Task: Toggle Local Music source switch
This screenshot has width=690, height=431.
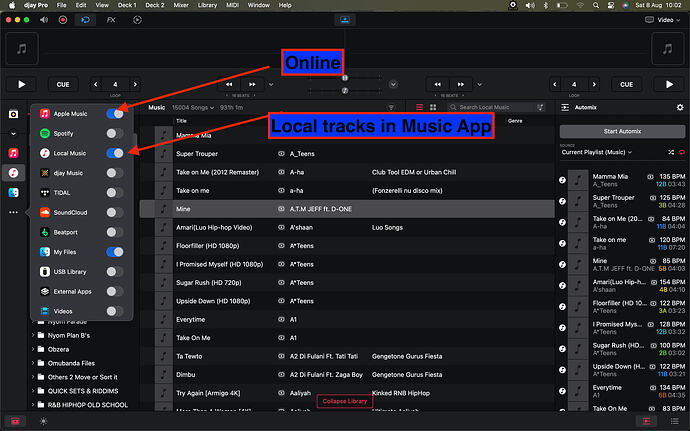Action: 115,153
